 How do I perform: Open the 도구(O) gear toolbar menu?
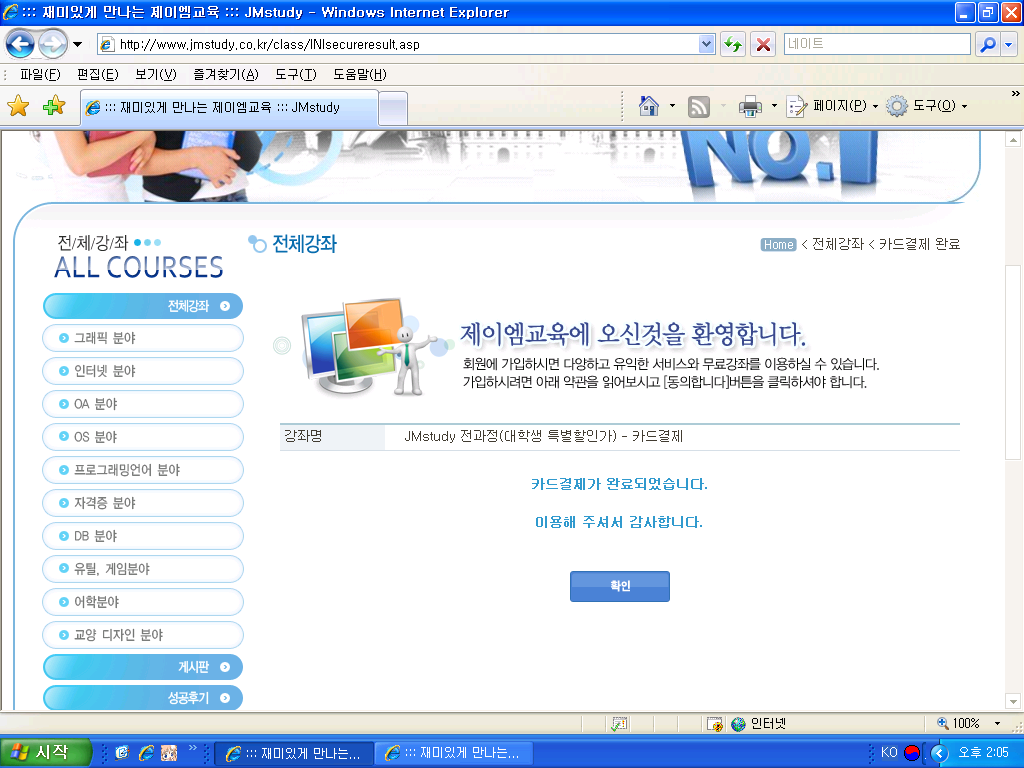pos(927,106)
